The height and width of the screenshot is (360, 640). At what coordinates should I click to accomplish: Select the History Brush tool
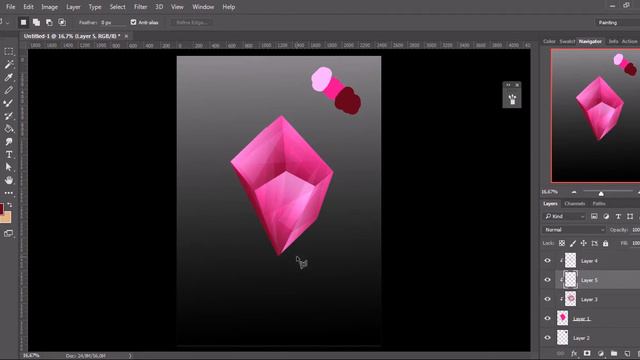point(9,116)
